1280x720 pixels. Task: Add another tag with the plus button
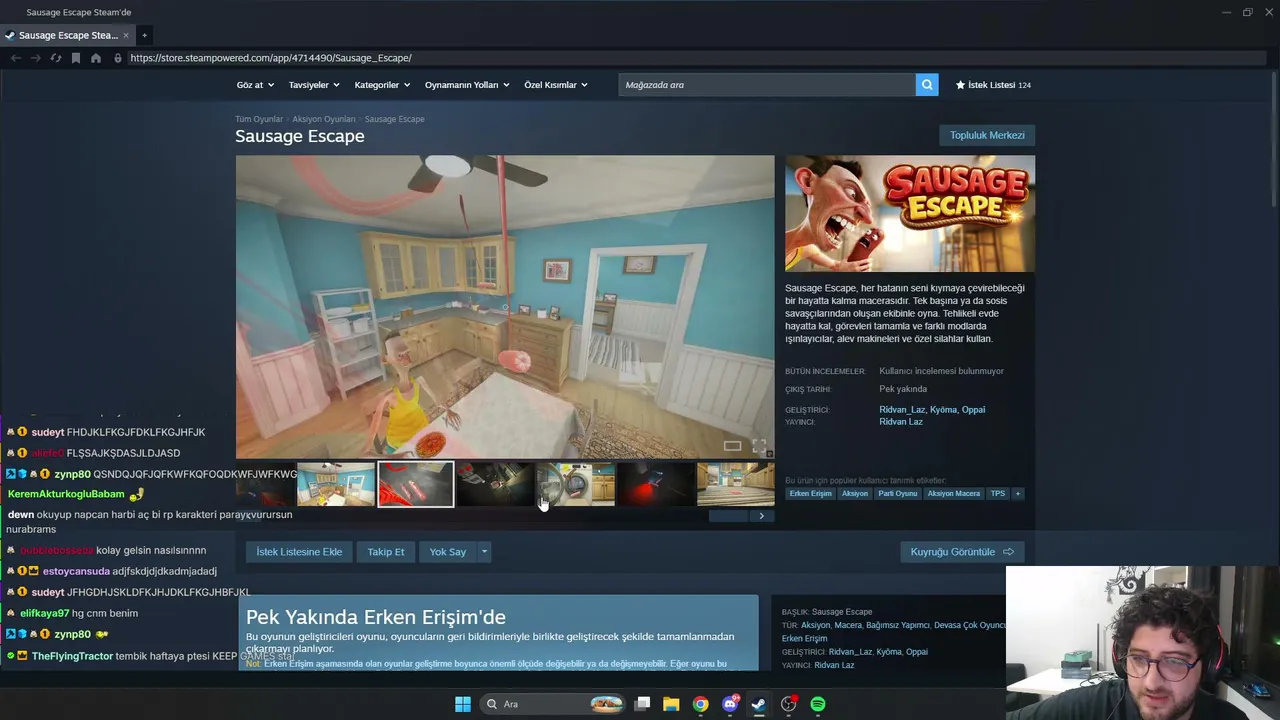(x=1017, y=493)
